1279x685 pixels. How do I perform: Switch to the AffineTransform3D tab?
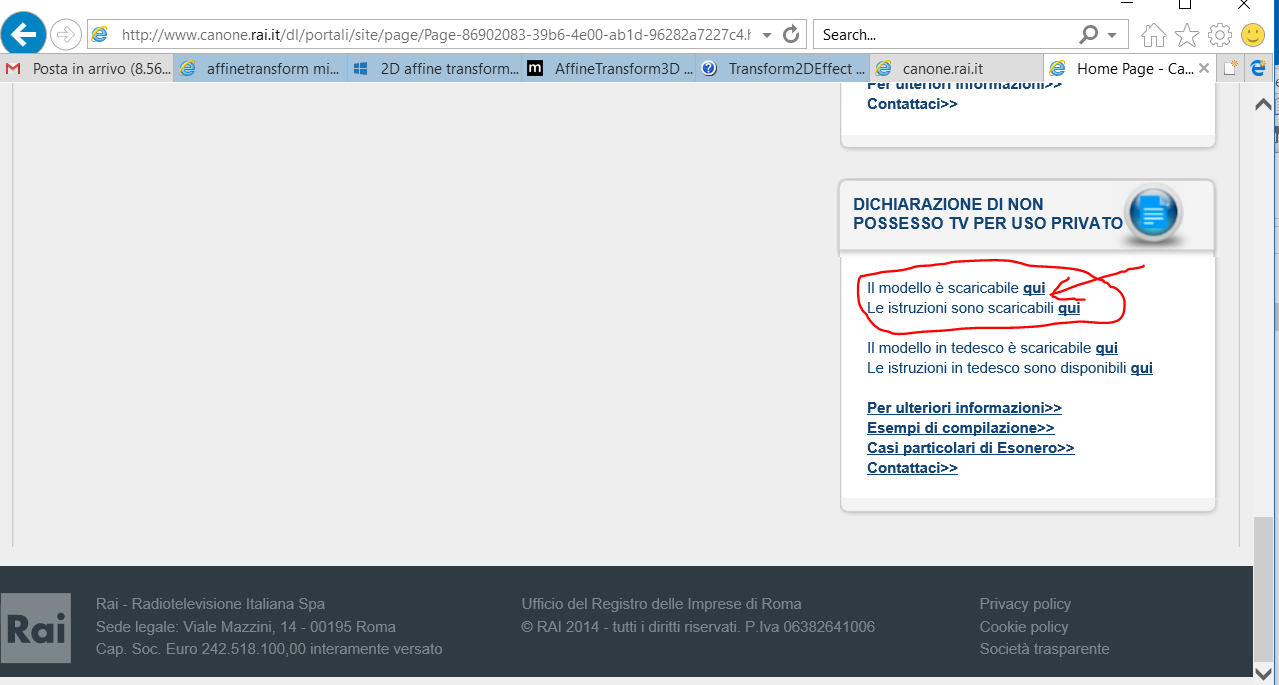pyautogui.click(x=610, y=69)
